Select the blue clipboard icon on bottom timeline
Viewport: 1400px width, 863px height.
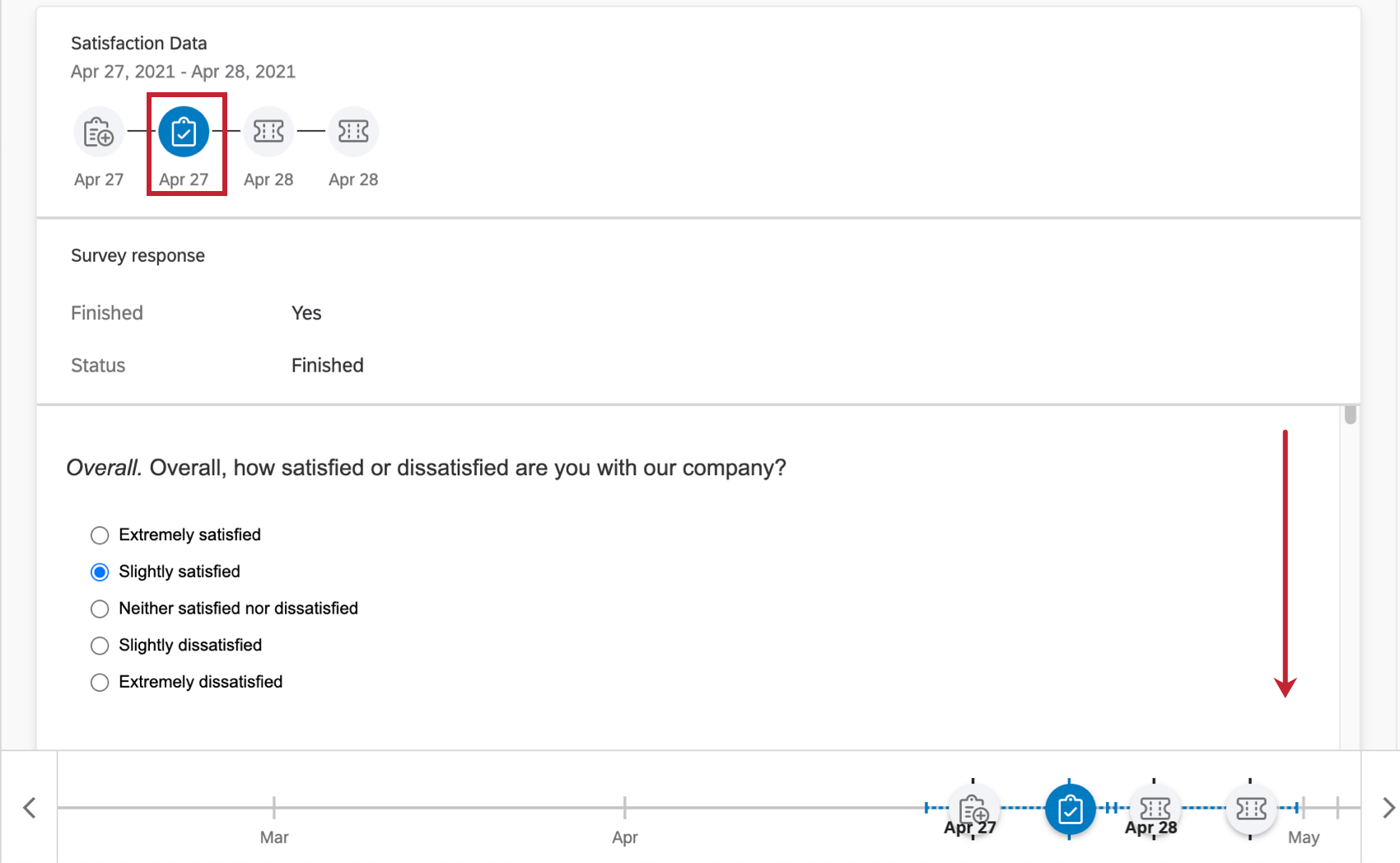coord(1069,809)
